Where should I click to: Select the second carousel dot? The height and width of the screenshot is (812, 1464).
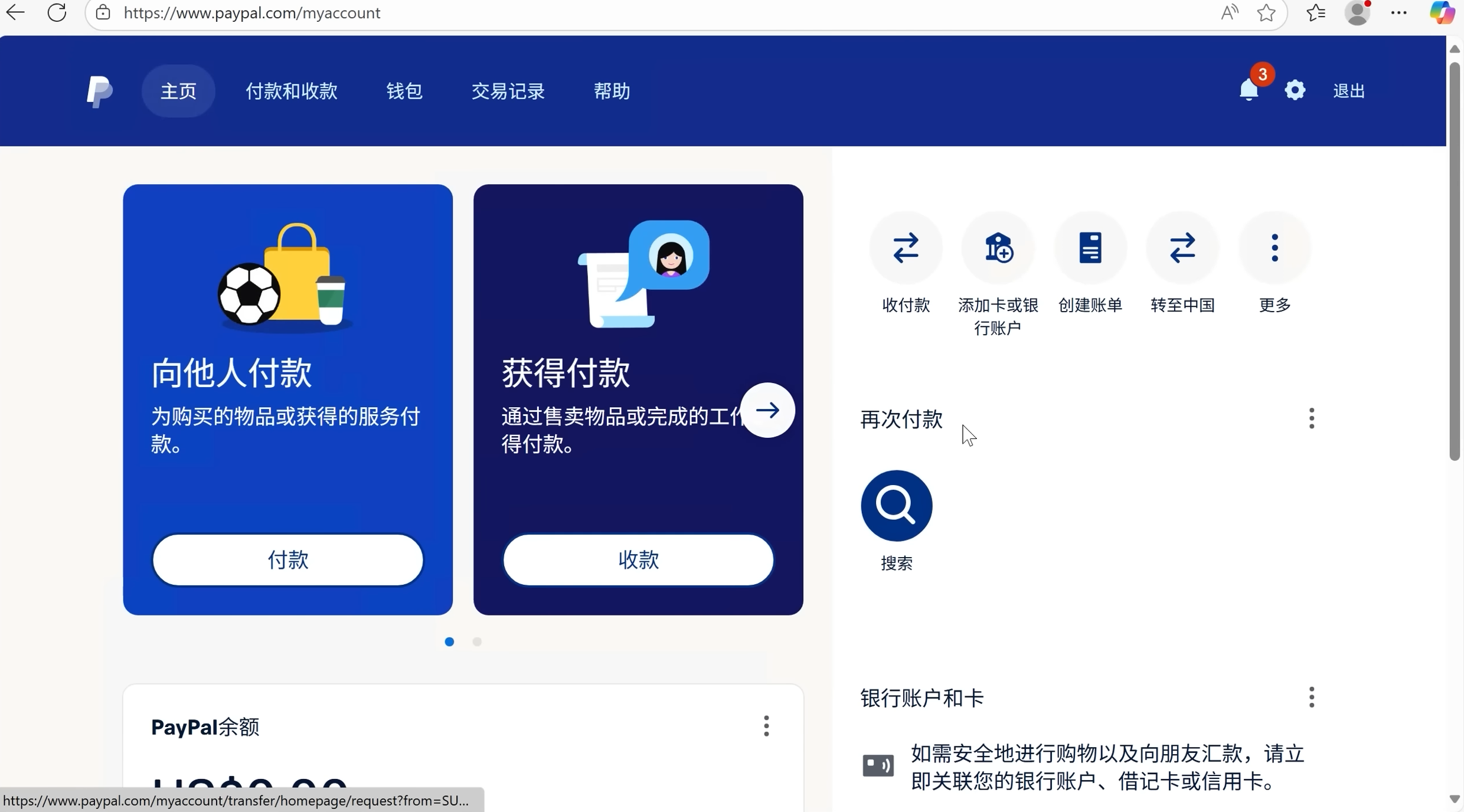(476, 641)
